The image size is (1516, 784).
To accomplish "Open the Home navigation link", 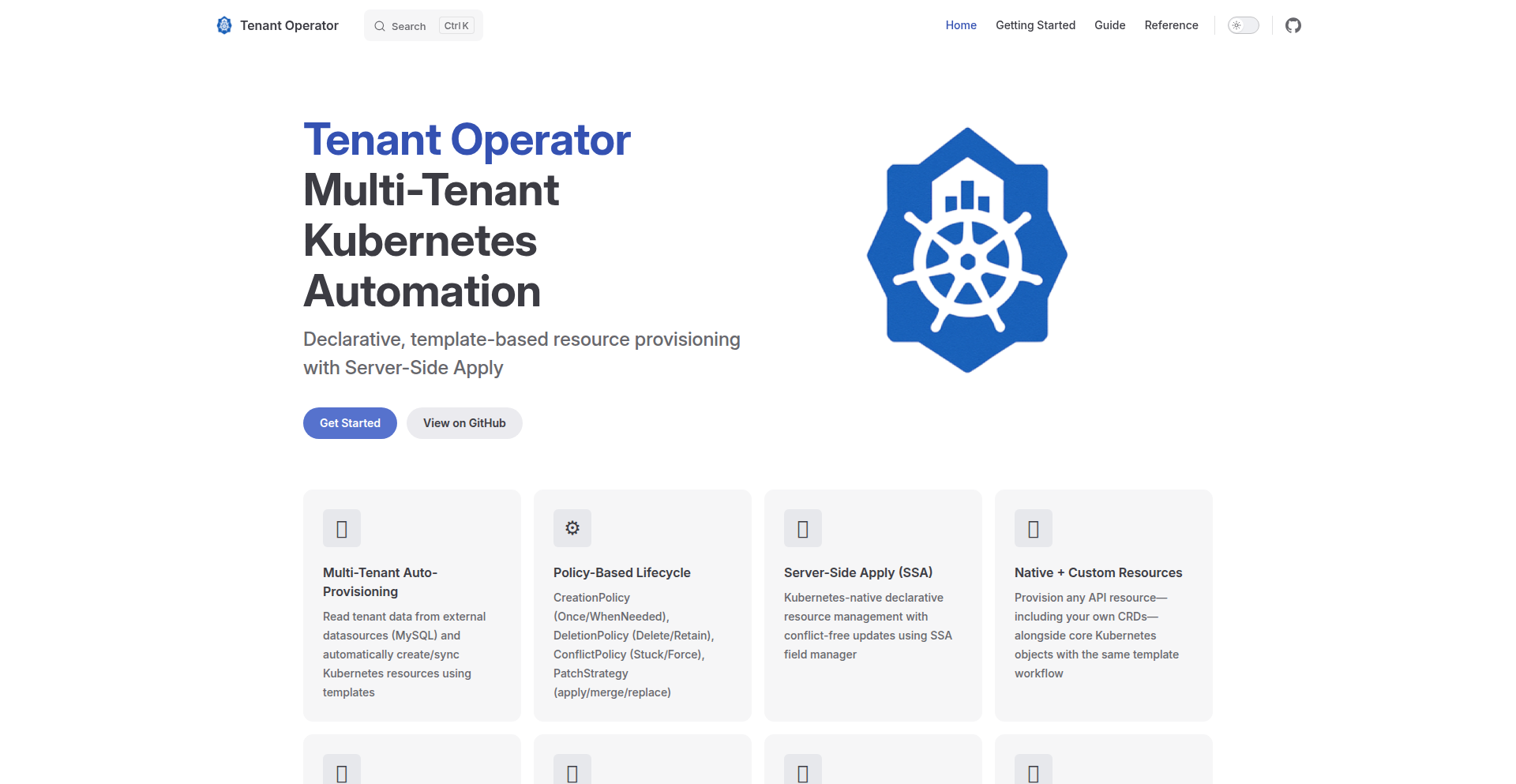I will [x=960, y=24].
